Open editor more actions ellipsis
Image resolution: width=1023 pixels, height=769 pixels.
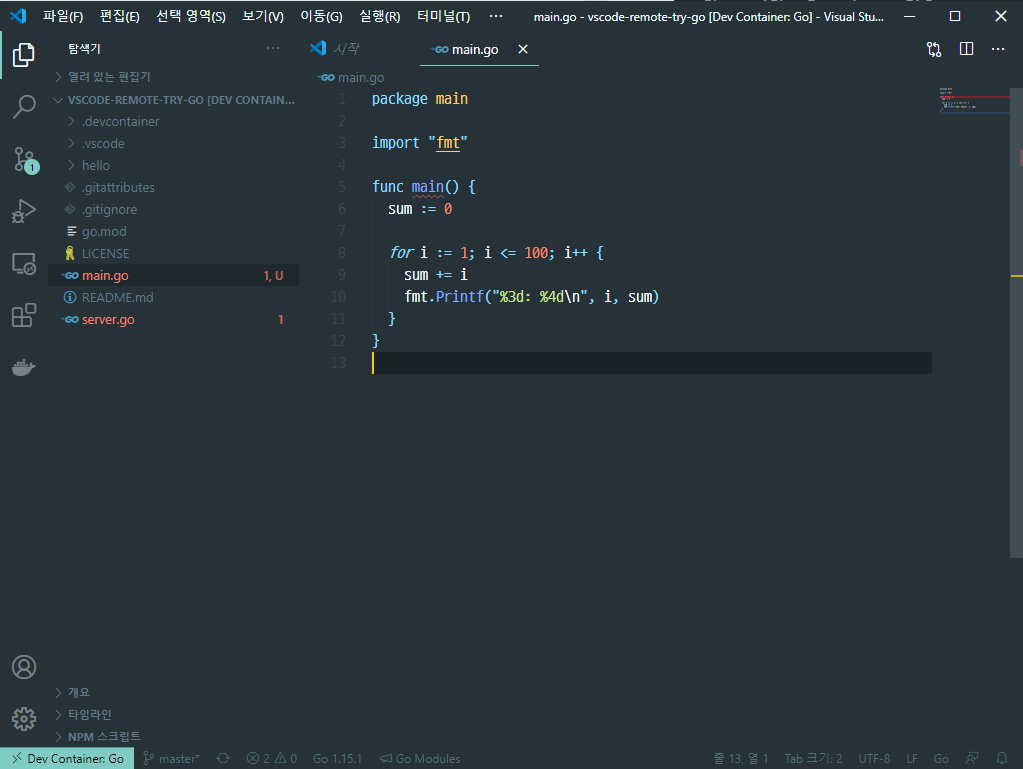click(998, 49)
